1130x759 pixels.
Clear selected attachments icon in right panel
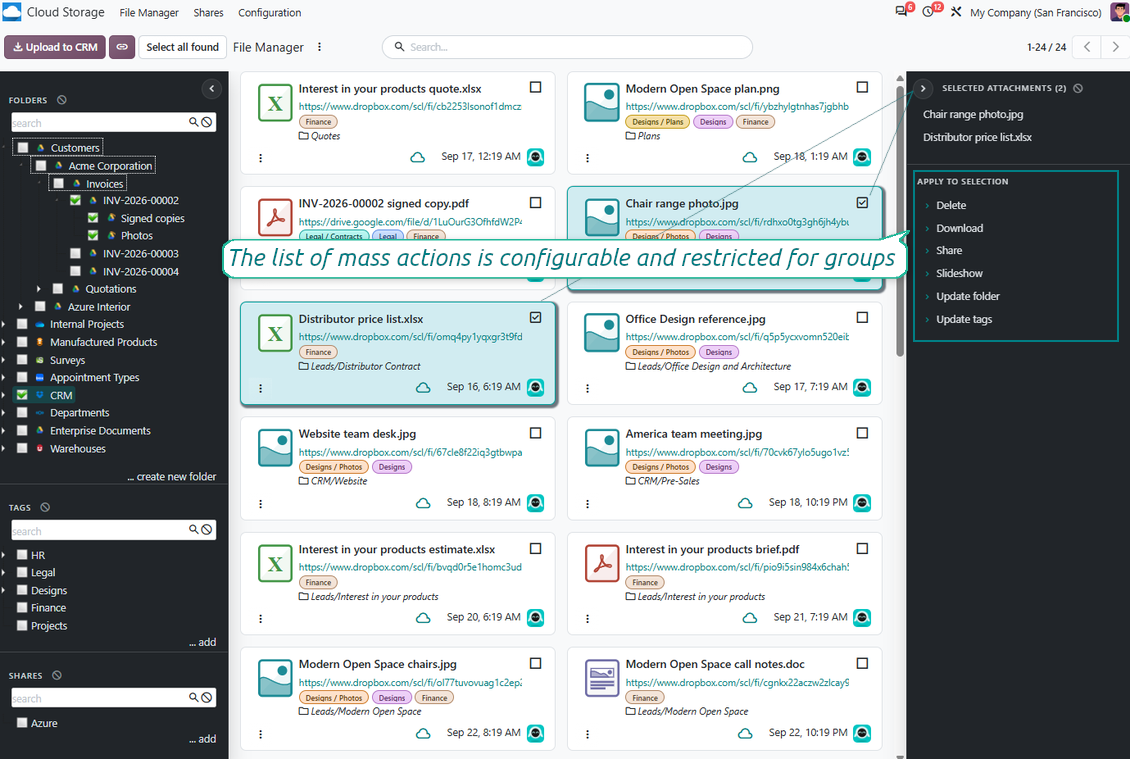[1078, 88]
